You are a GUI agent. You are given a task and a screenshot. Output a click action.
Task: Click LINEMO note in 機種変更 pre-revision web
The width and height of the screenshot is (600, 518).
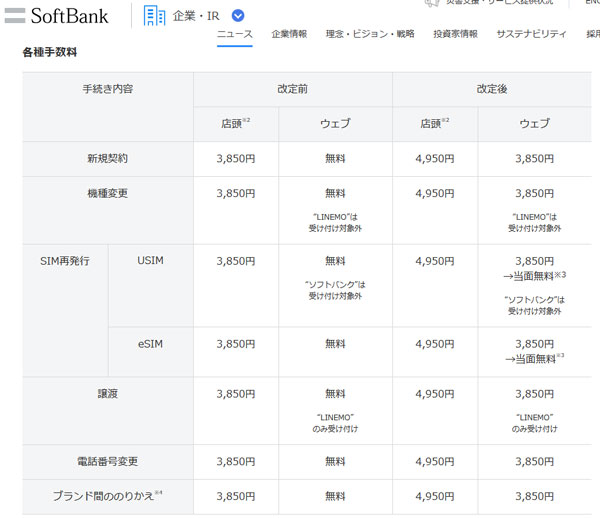pyautogui.click(x=335, y=223)
